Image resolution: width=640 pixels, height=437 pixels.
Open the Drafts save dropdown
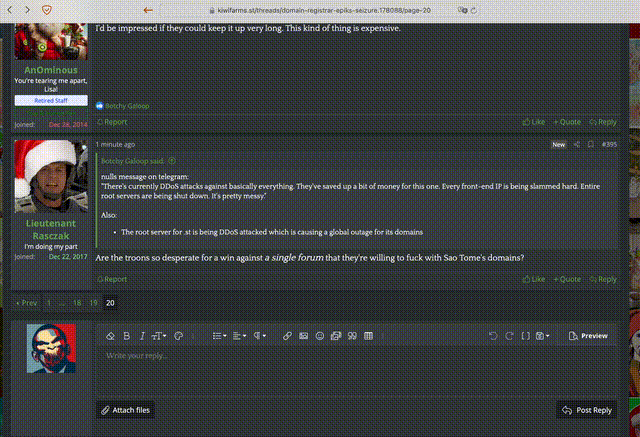(x=542, y=336)
